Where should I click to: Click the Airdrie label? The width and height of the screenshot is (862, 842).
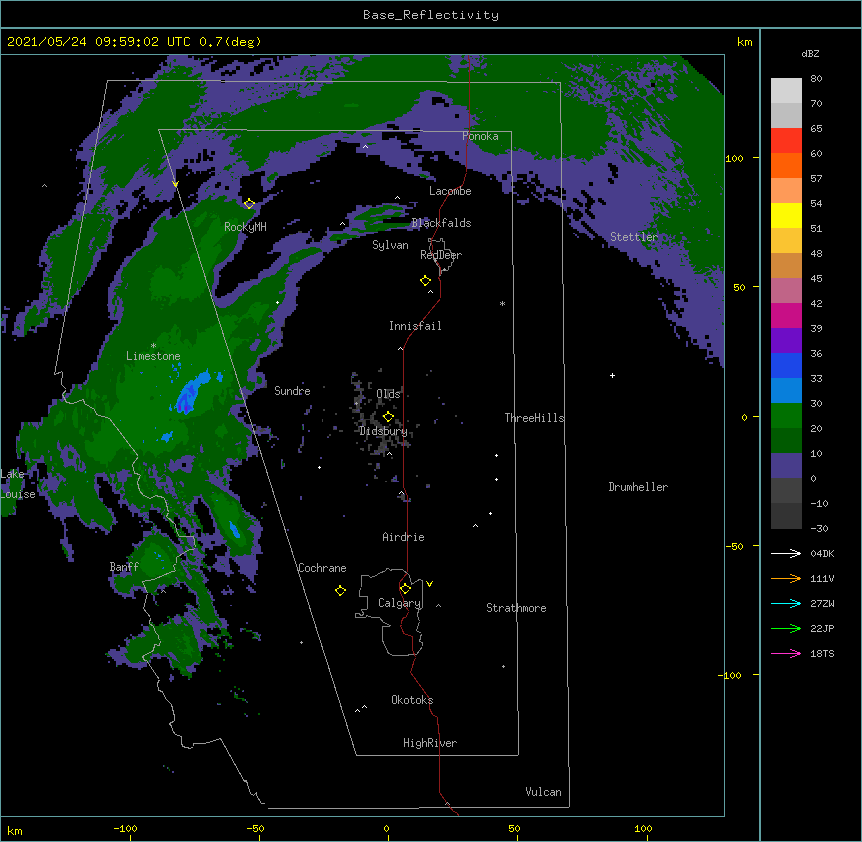(404, 537)
